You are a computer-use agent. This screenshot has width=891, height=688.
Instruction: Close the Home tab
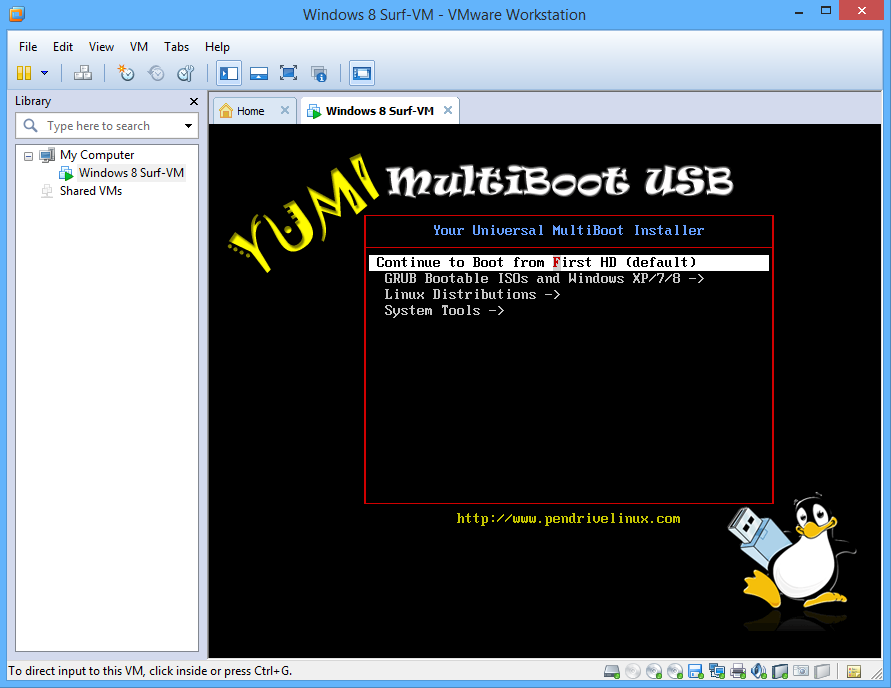click(x=285, y=110)
